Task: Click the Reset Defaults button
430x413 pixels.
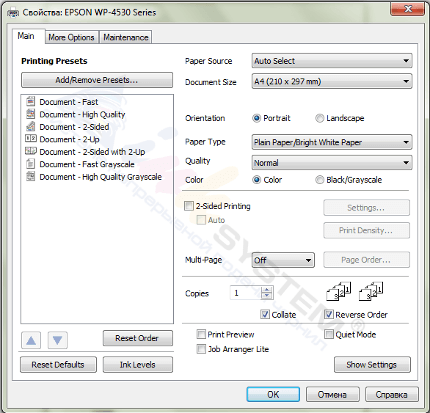Action: 58,364
